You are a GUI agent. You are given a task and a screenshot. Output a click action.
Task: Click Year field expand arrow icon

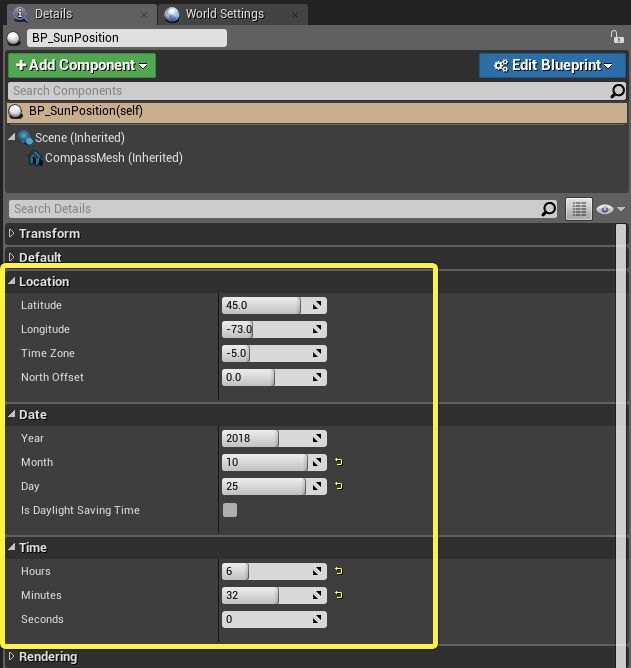(317, 438)
